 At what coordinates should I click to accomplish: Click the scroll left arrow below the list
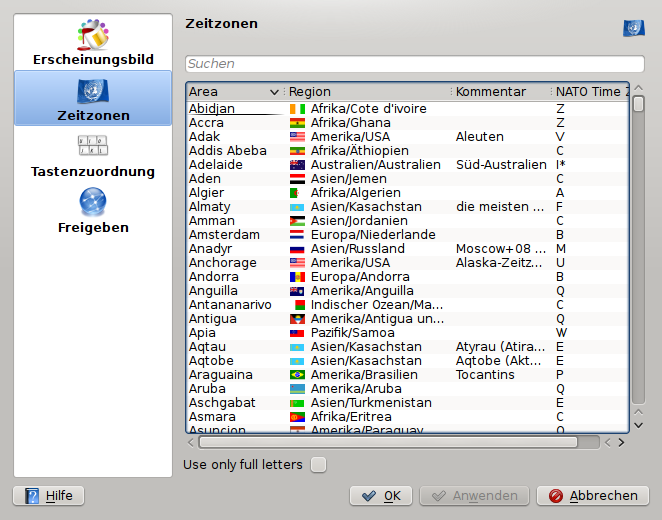pos(191,442)
